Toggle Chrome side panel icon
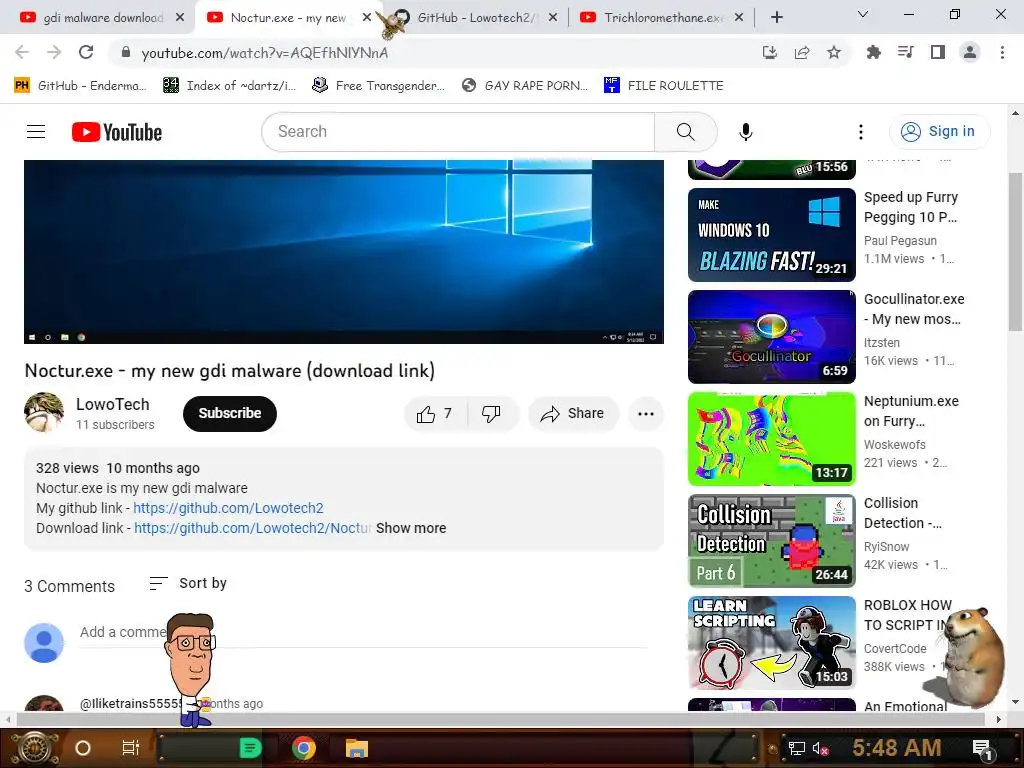This screenshot has height=768, width=1024. tap(938, 52)
